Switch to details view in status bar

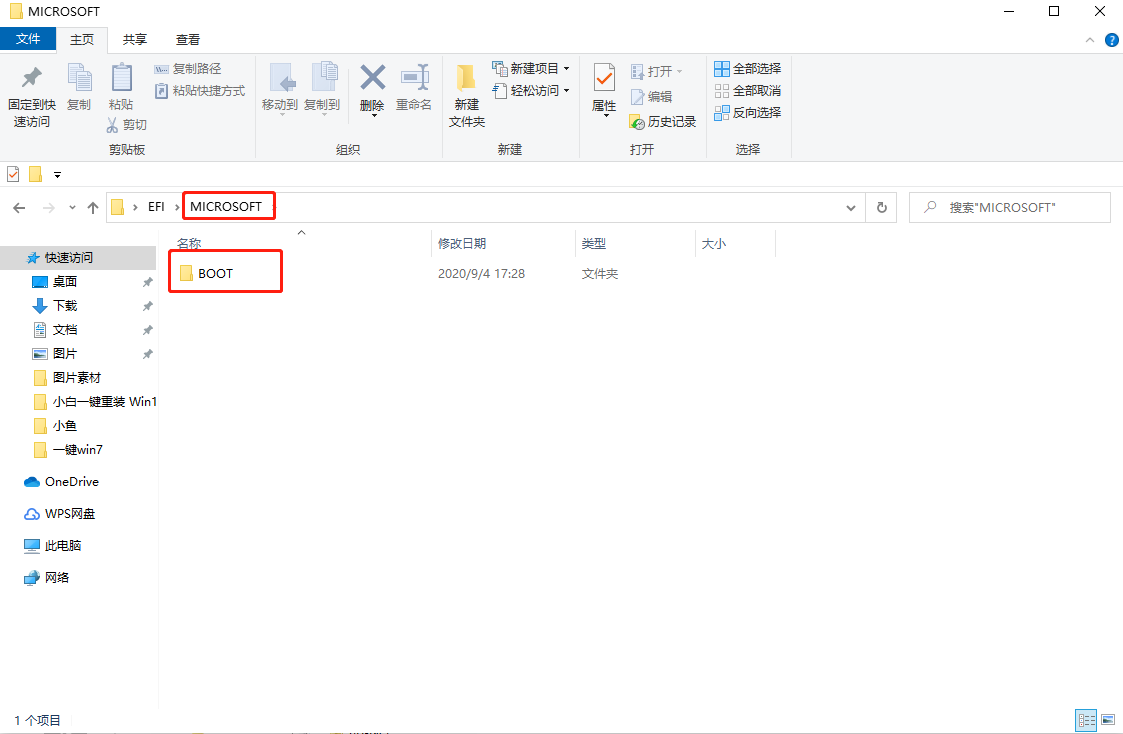click(x=1086, y=720)
